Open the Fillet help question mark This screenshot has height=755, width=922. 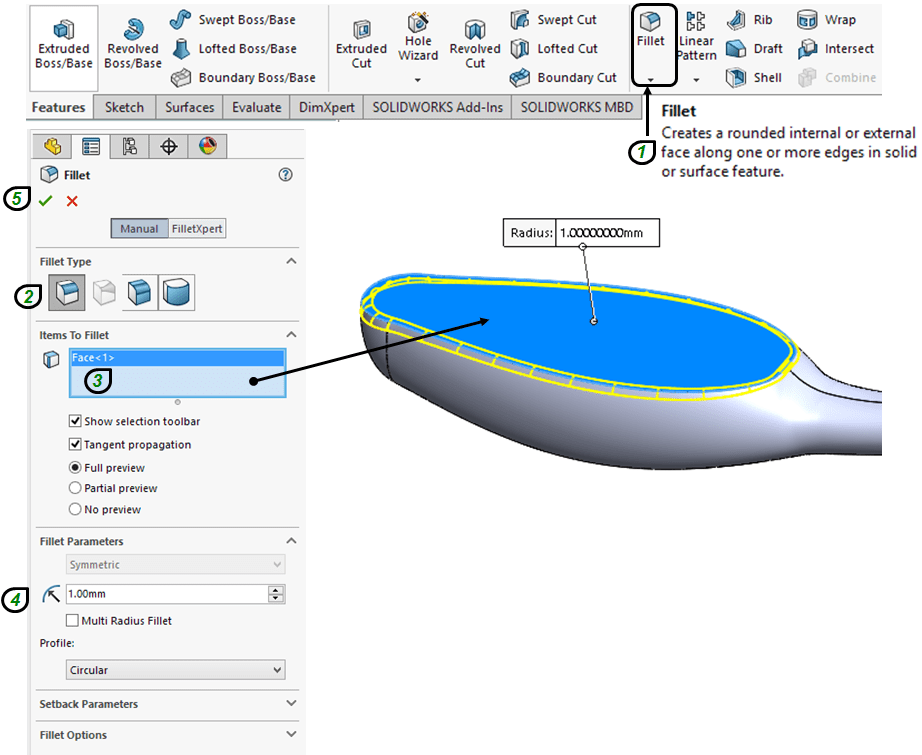click(285, 175)
